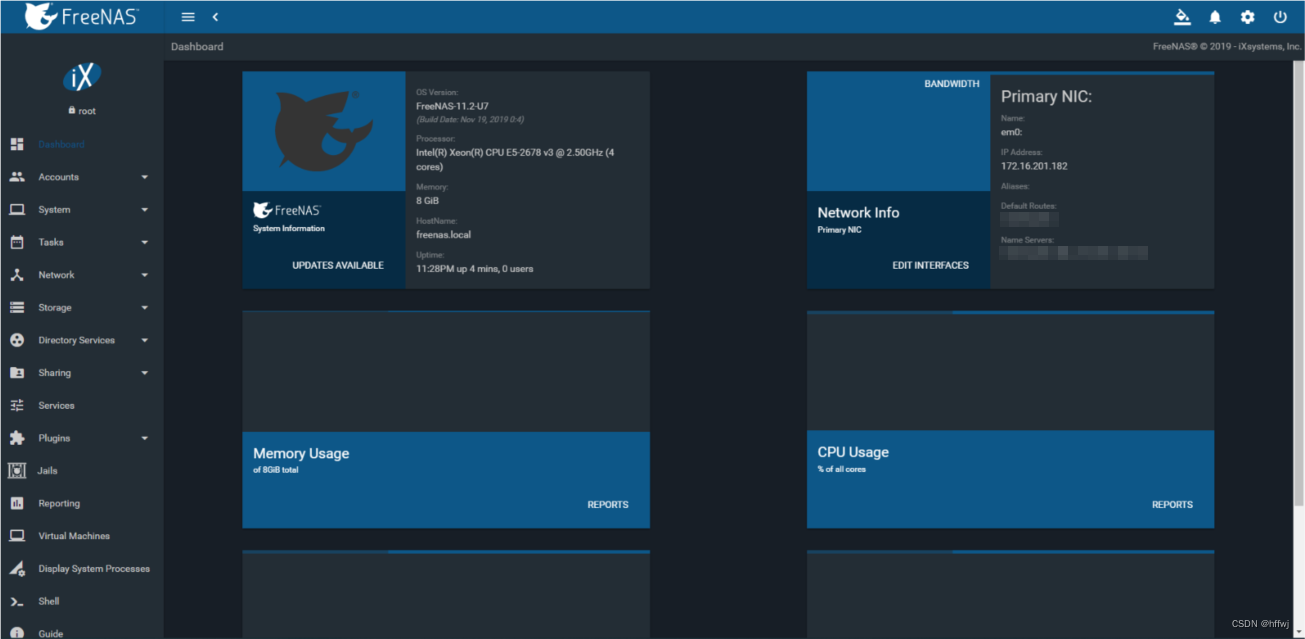Screen dimensions: 1305x639
Task: Expand the Plugins menu arrow
Action: (145, 438)
